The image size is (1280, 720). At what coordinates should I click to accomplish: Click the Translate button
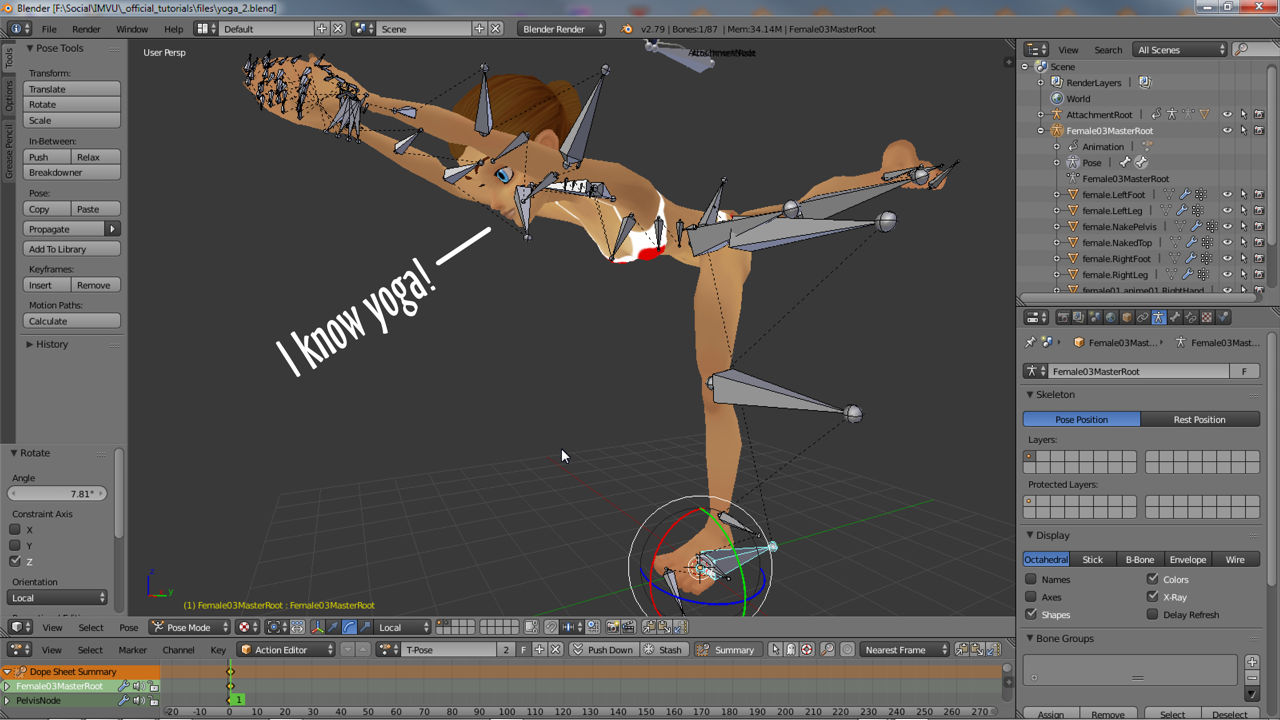click(x=72, y=89)
